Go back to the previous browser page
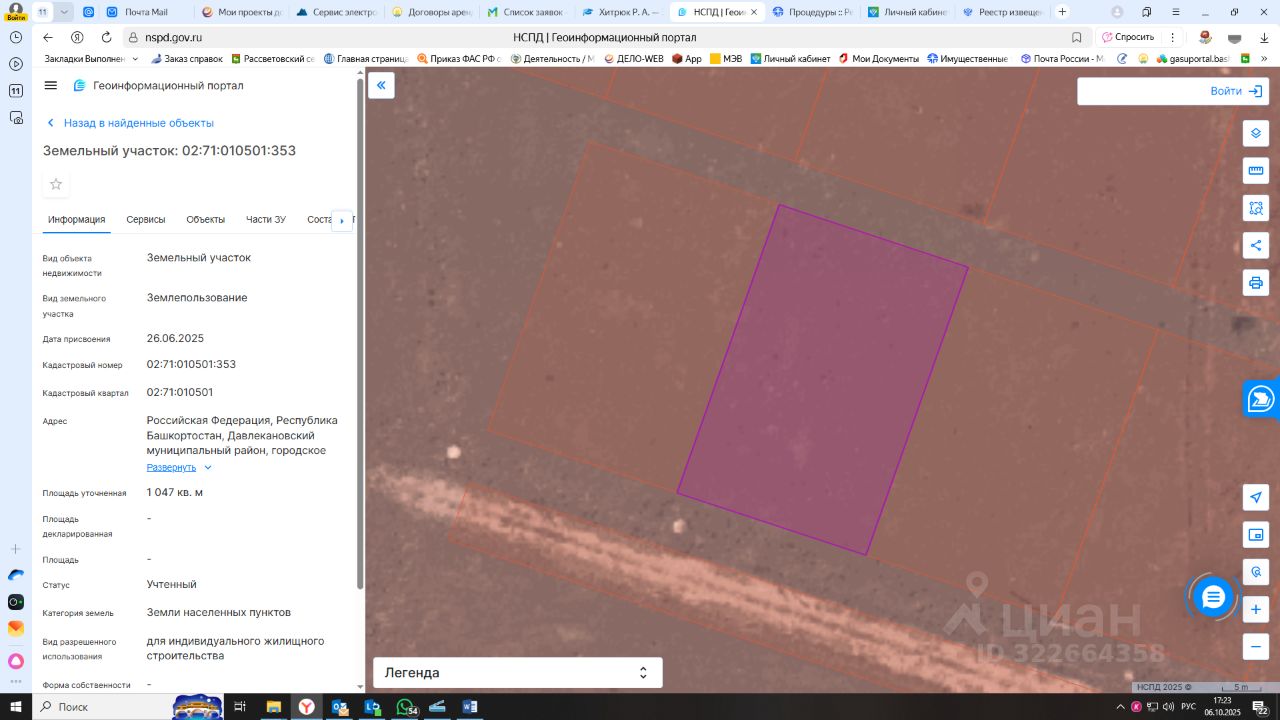Image resolution: width=1280 pixels, height=720 pixels. click(x=48, y=37)
